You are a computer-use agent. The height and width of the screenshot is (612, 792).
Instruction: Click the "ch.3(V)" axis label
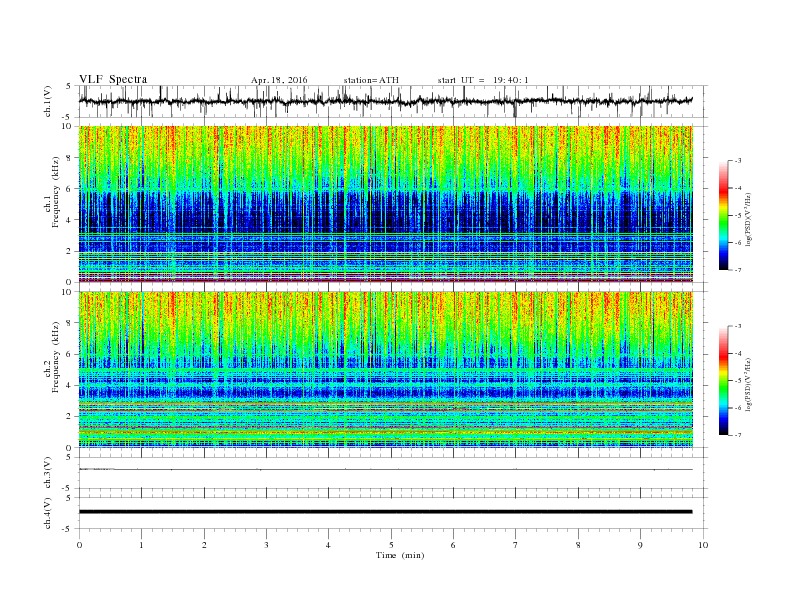tap(48, 472)
